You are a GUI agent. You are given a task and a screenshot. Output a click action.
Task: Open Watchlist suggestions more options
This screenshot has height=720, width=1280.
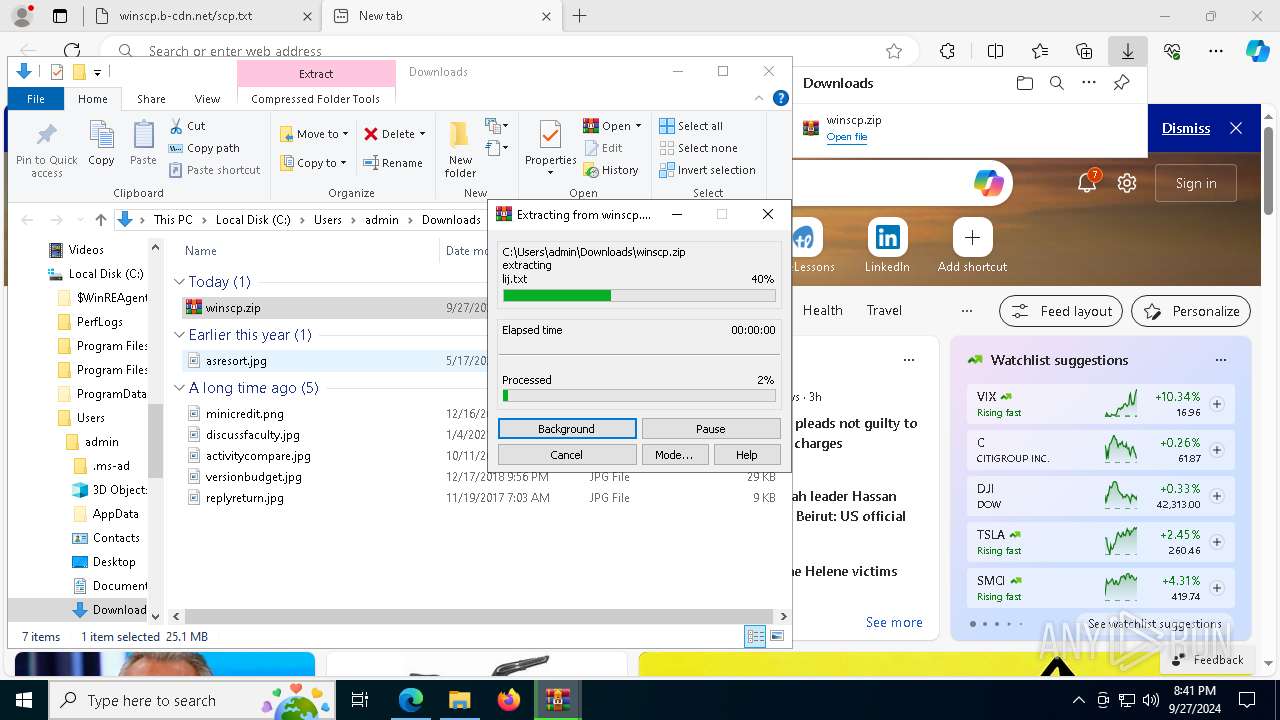pyautogui.click(x=1220, y=360)
